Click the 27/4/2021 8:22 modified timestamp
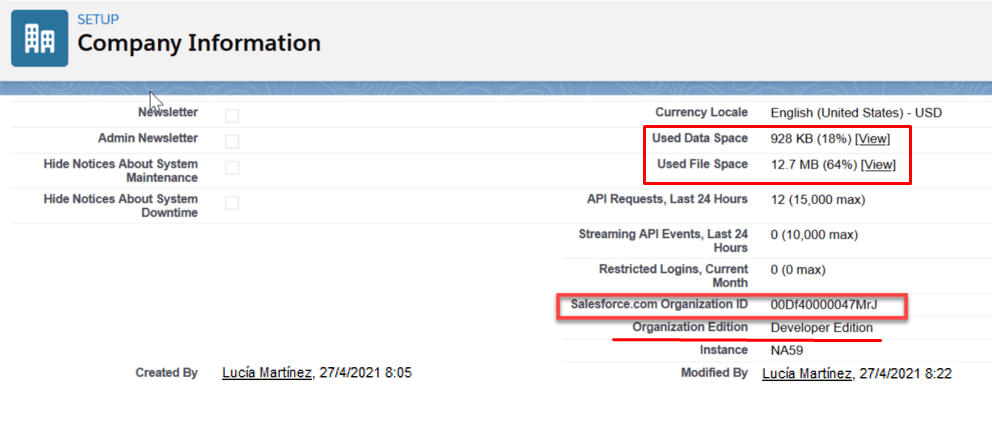Screen dimensions: 992x424 click(x=905, y=373)
